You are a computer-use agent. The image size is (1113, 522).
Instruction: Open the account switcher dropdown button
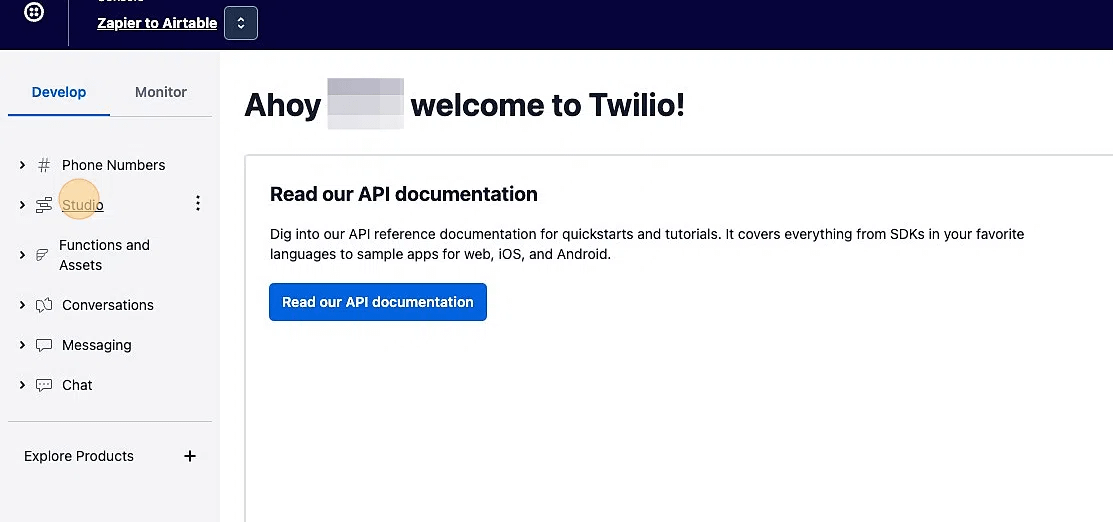[241, 23]
